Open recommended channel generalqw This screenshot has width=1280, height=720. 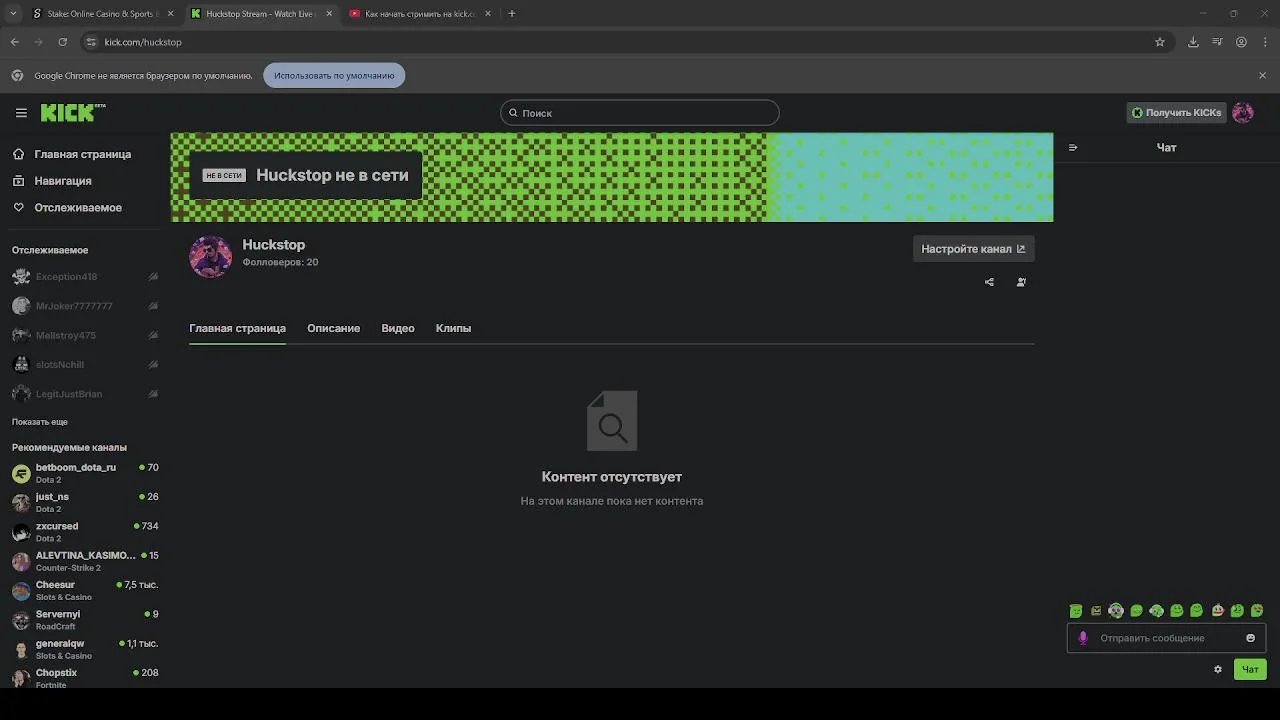(85, 649)
